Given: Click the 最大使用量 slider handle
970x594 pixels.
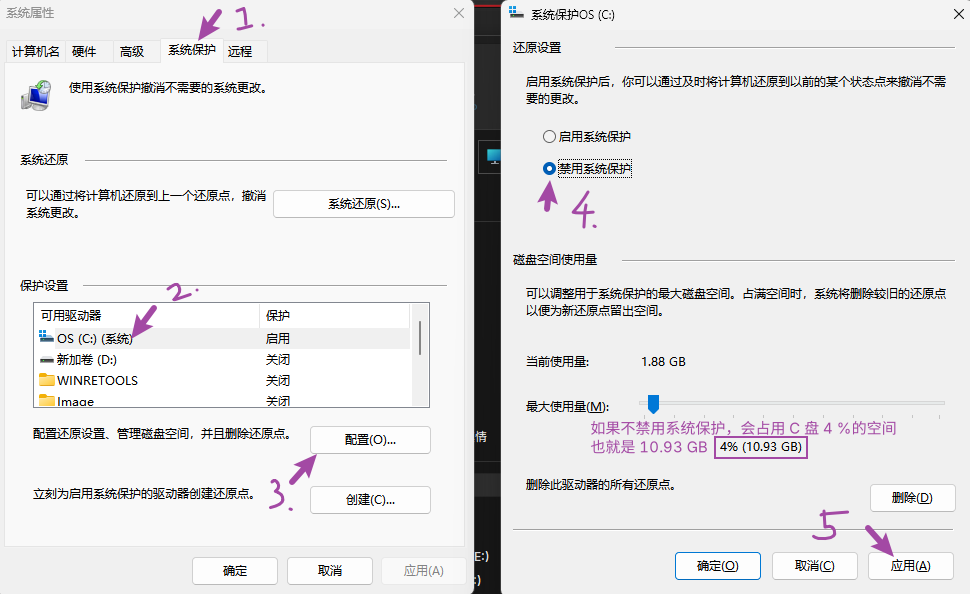Looking at the screenshot, I should (653, 404).
